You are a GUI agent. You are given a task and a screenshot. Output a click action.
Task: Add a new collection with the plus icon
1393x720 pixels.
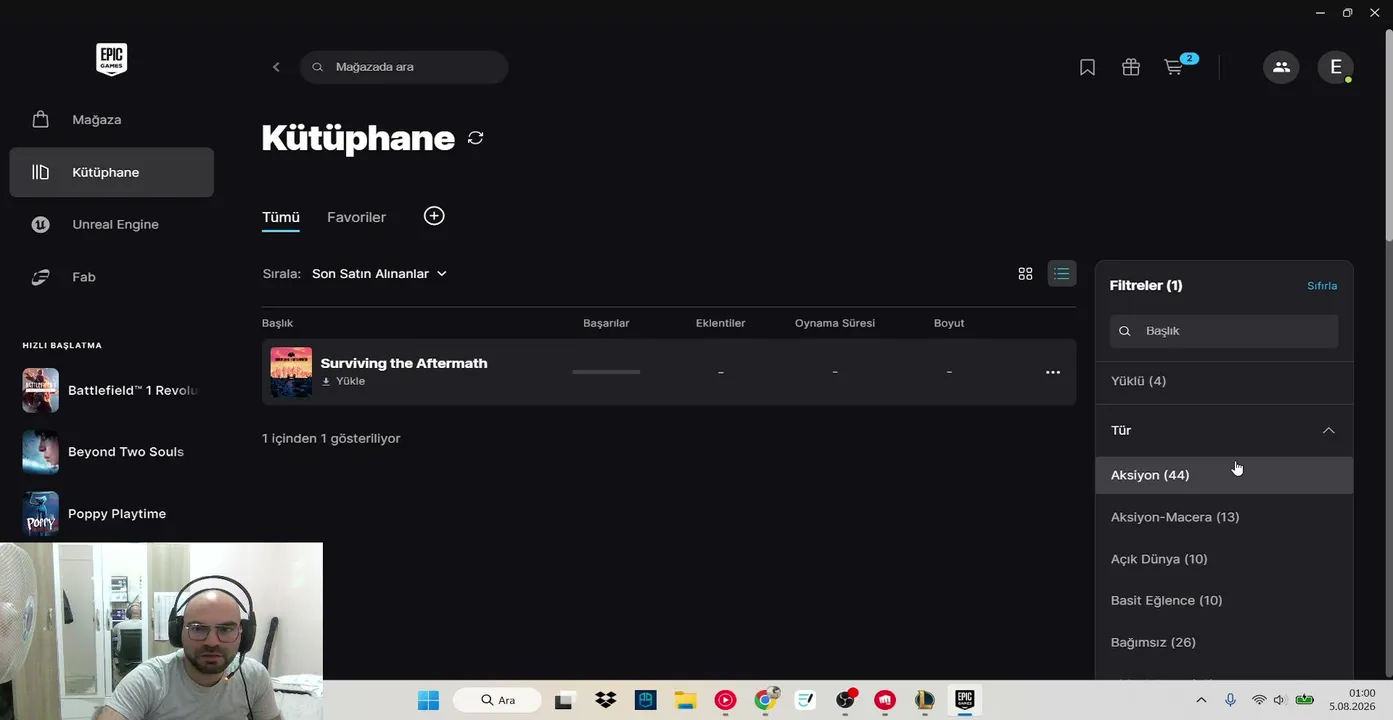coord(434,216)
